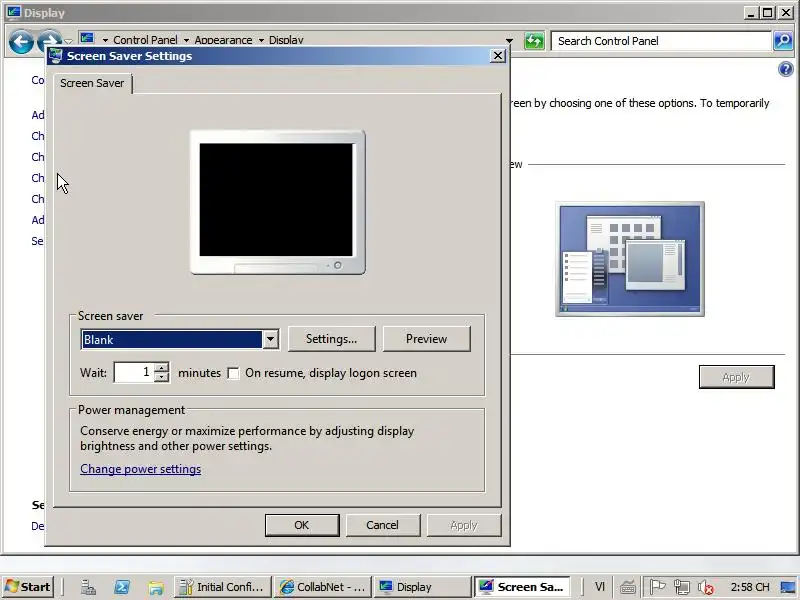Click the Display window title bar icon
The width and height of the screenshot is (800, 600).
[x=14, y=12]
